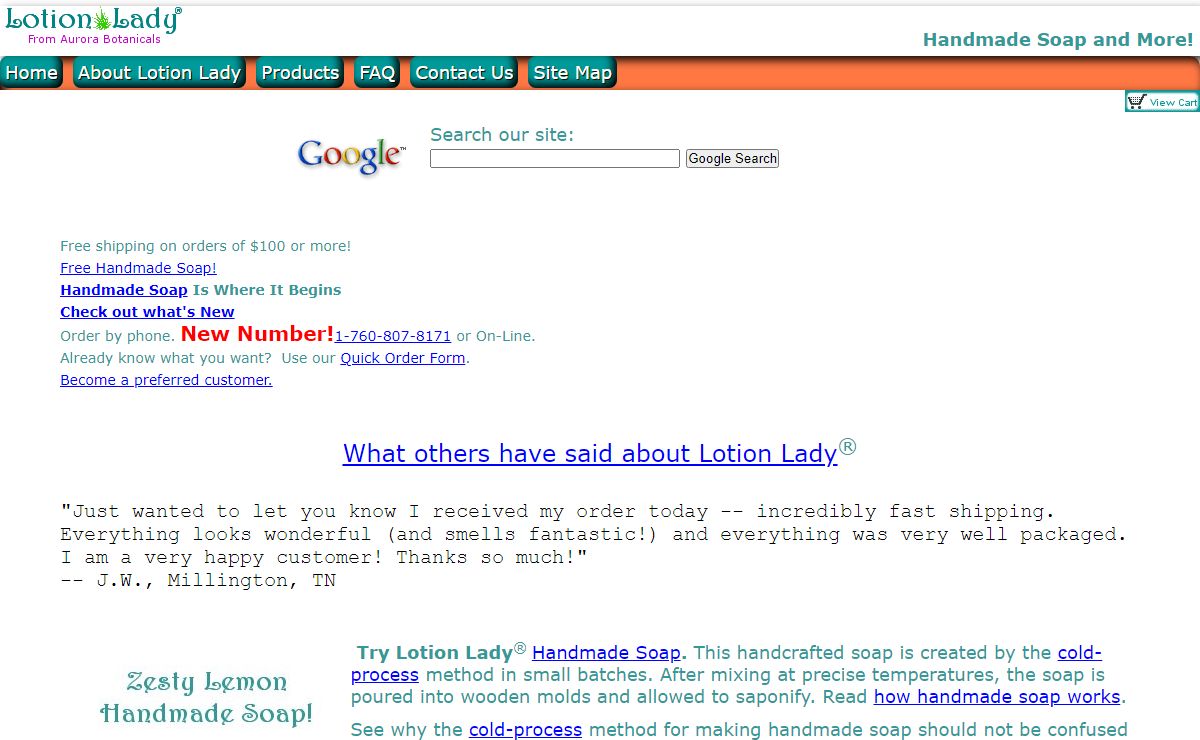This screenshot has height=740, width=1200.
Task: Click the cold-process link in 'See why the' sentence
Action: click(525, 730)
